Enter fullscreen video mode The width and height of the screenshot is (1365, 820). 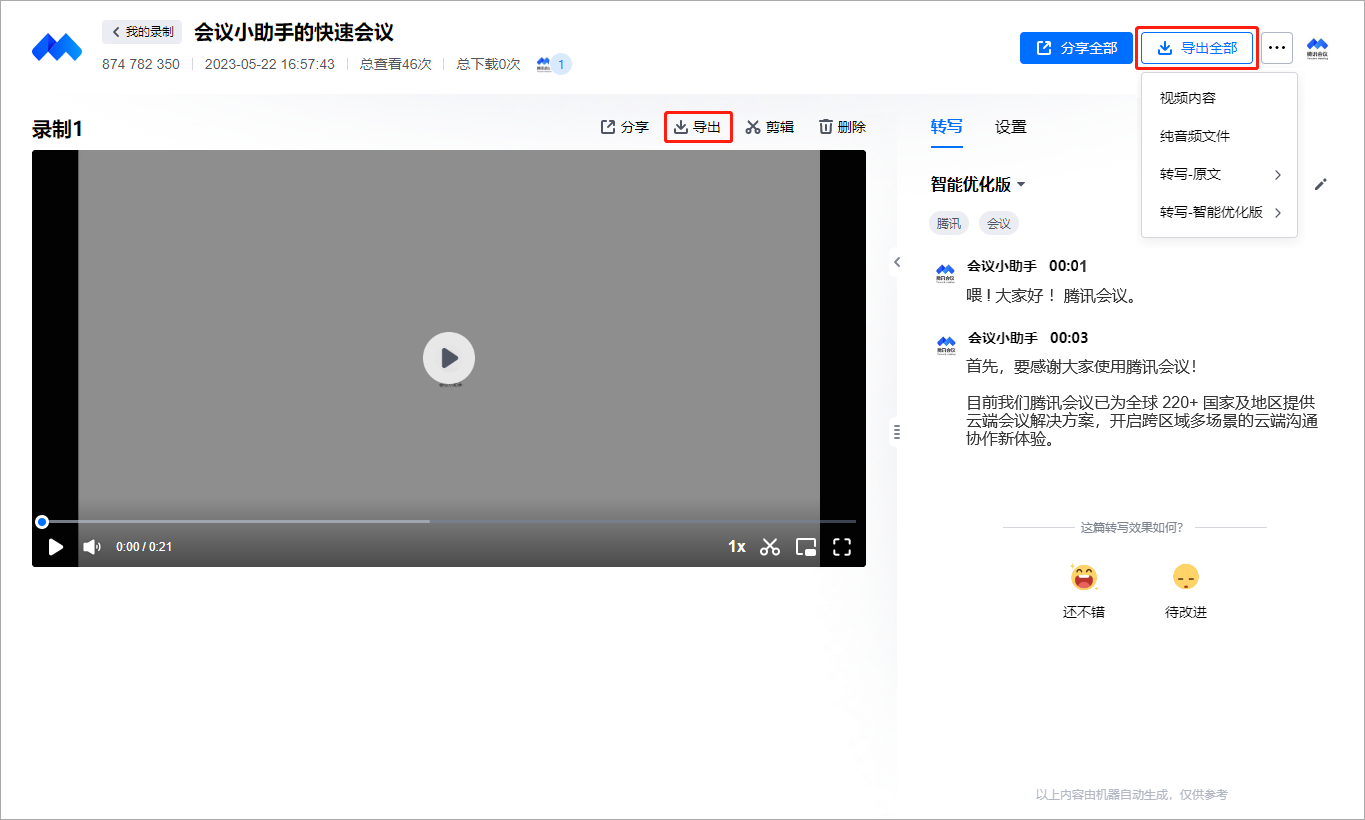[842, 547]
